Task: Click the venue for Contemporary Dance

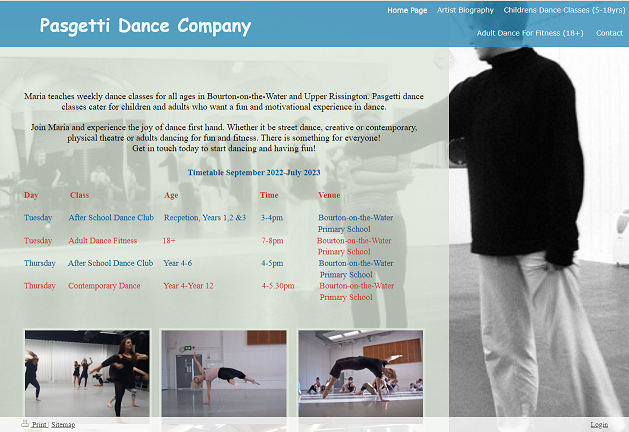Action: click(x=357, y=291)
